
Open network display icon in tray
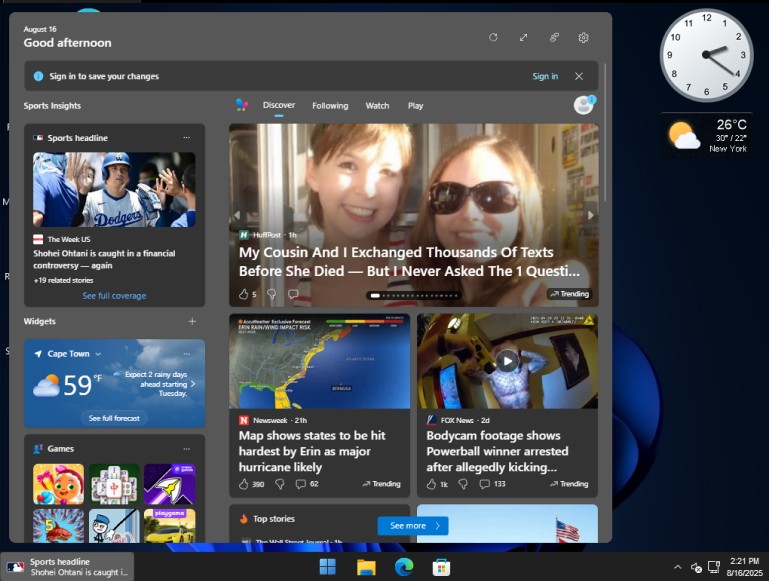[714, 567]
